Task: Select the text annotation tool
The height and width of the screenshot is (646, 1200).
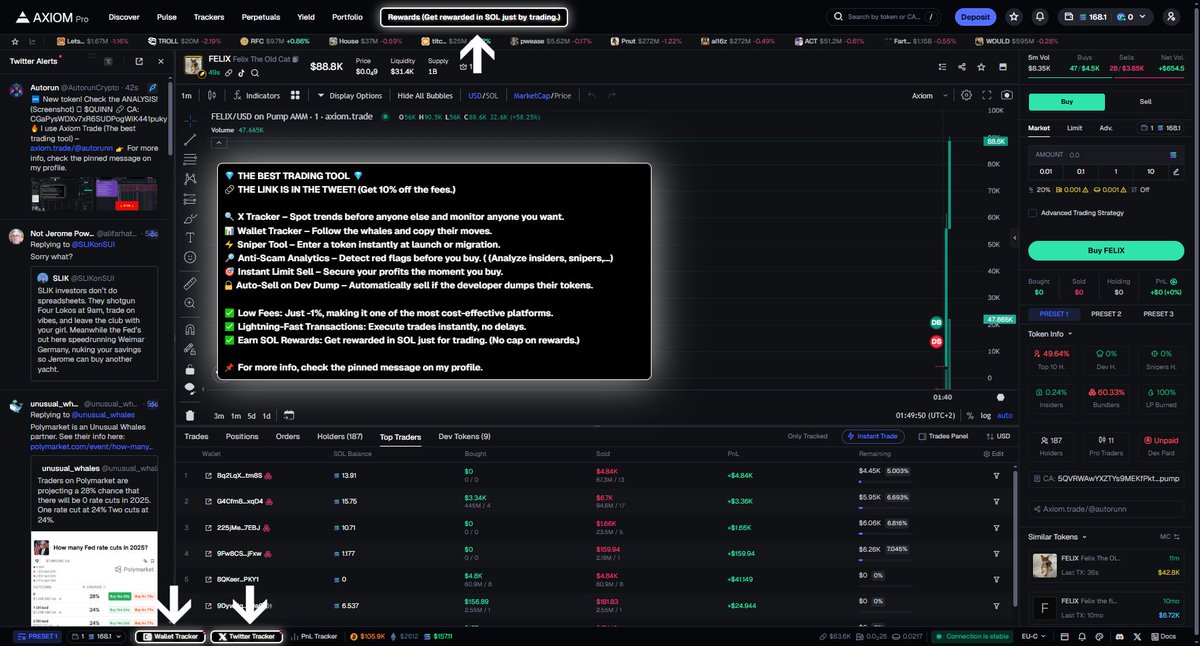Action: 190,237
